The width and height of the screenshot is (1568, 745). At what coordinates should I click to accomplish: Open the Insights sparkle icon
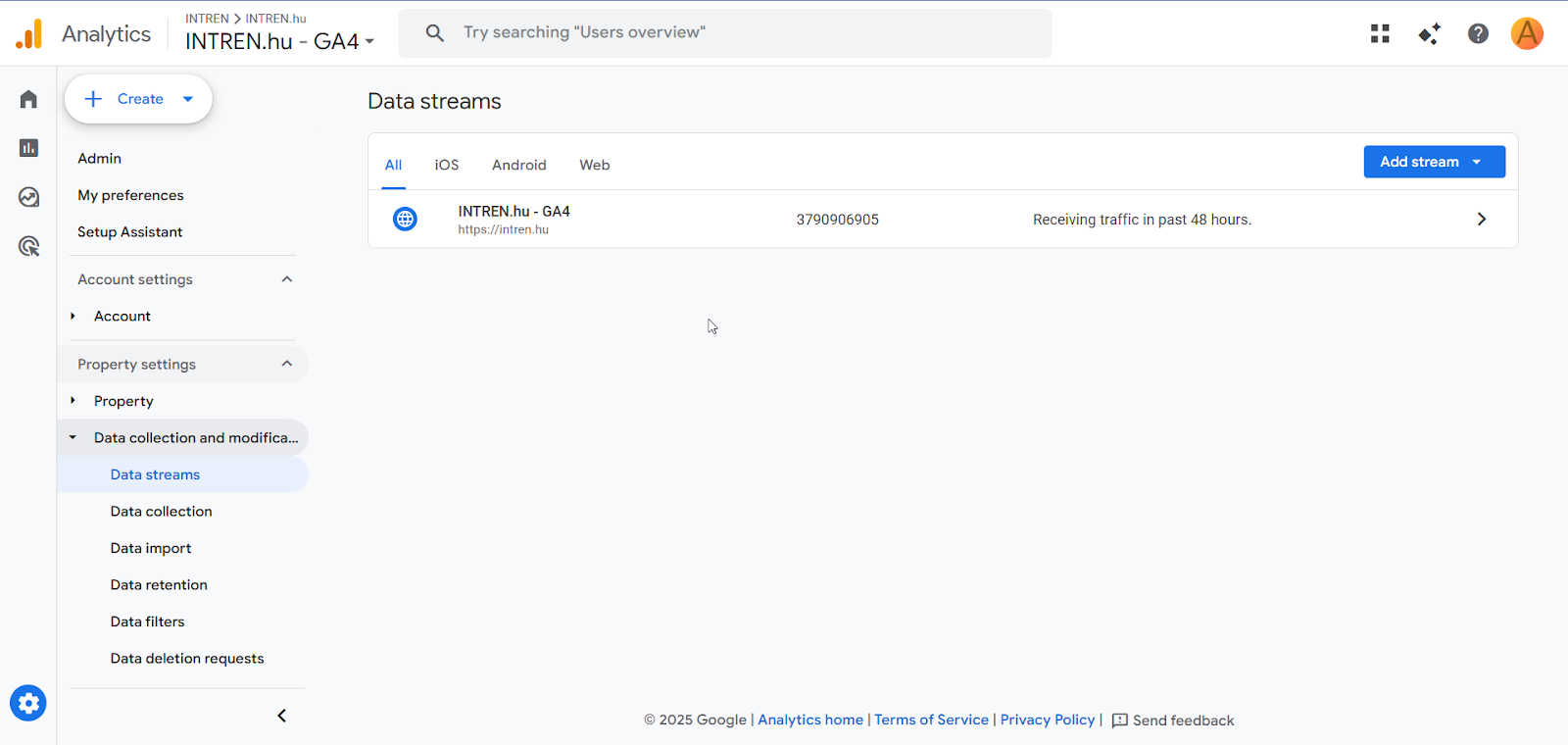pyautogui.click(x=1429, y=33)
